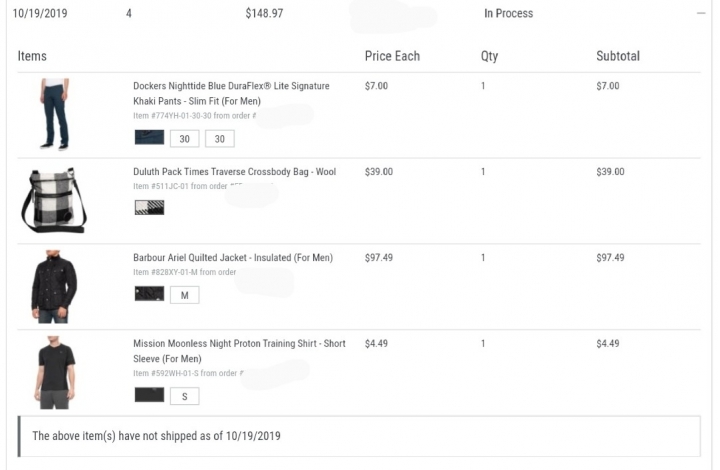720x470 pixels.
Task: Click the plaid color swatch for the Duluth bag
Action: tap(149, 208)
